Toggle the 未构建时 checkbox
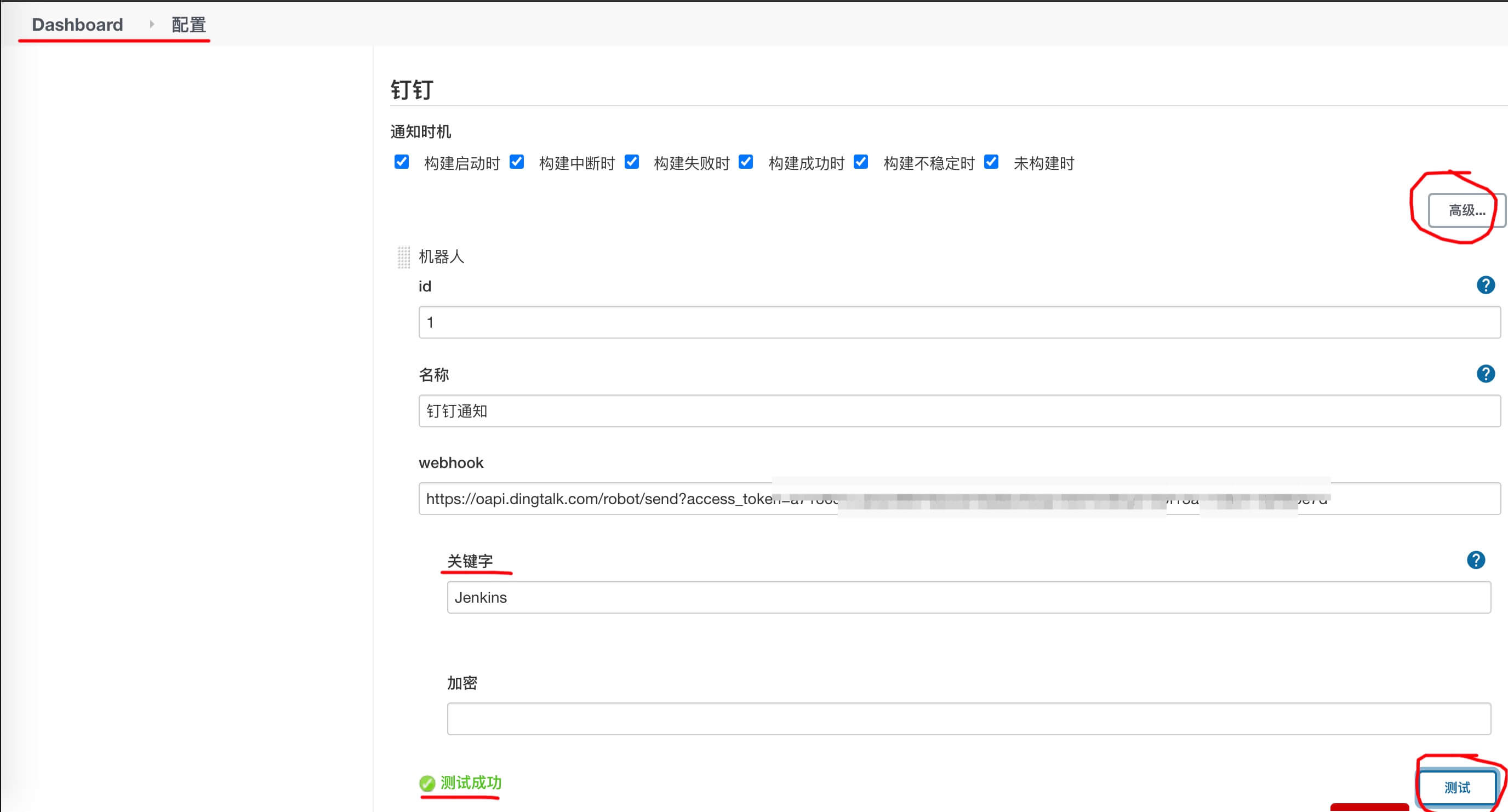This screenshot has height=812, width=1508. (991, 162)
